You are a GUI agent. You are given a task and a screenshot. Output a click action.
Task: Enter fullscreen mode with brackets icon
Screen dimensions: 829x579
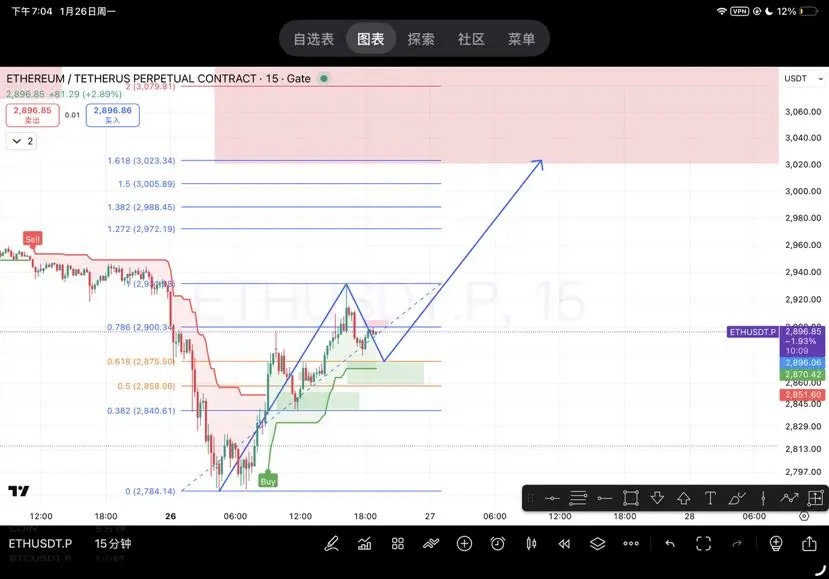[703, 544]
